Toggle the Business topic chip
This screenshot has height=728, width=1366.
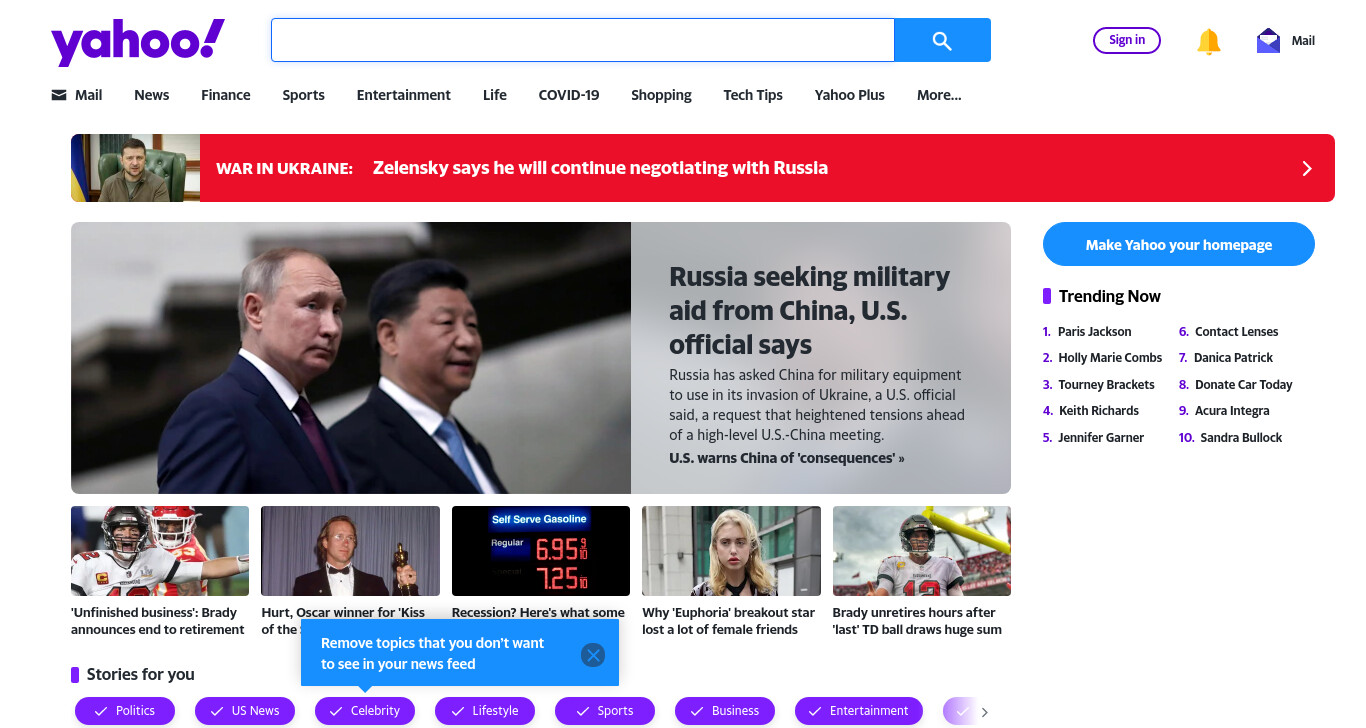[725, 711]
